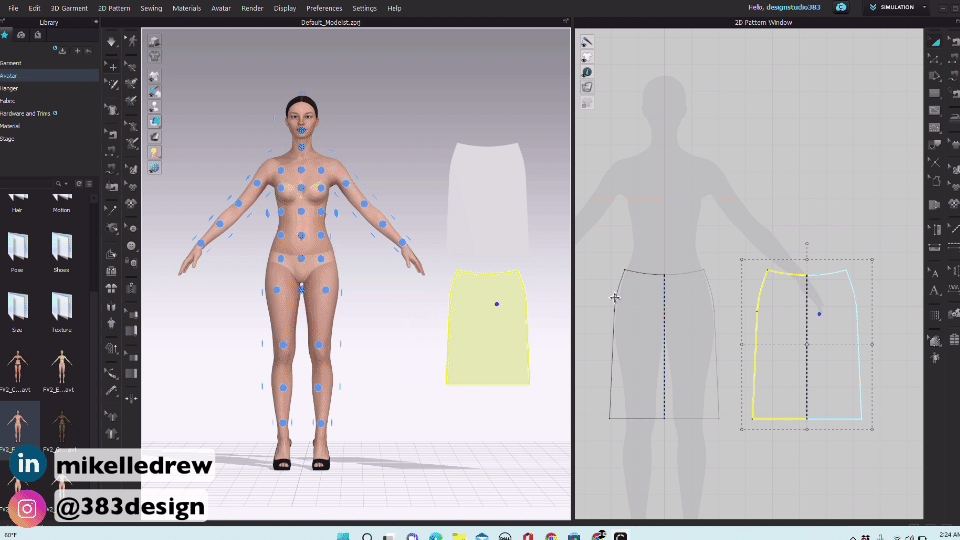Select Garment in the Library list
The width and height of the screenshot is (960, 540).
(11, 63)
